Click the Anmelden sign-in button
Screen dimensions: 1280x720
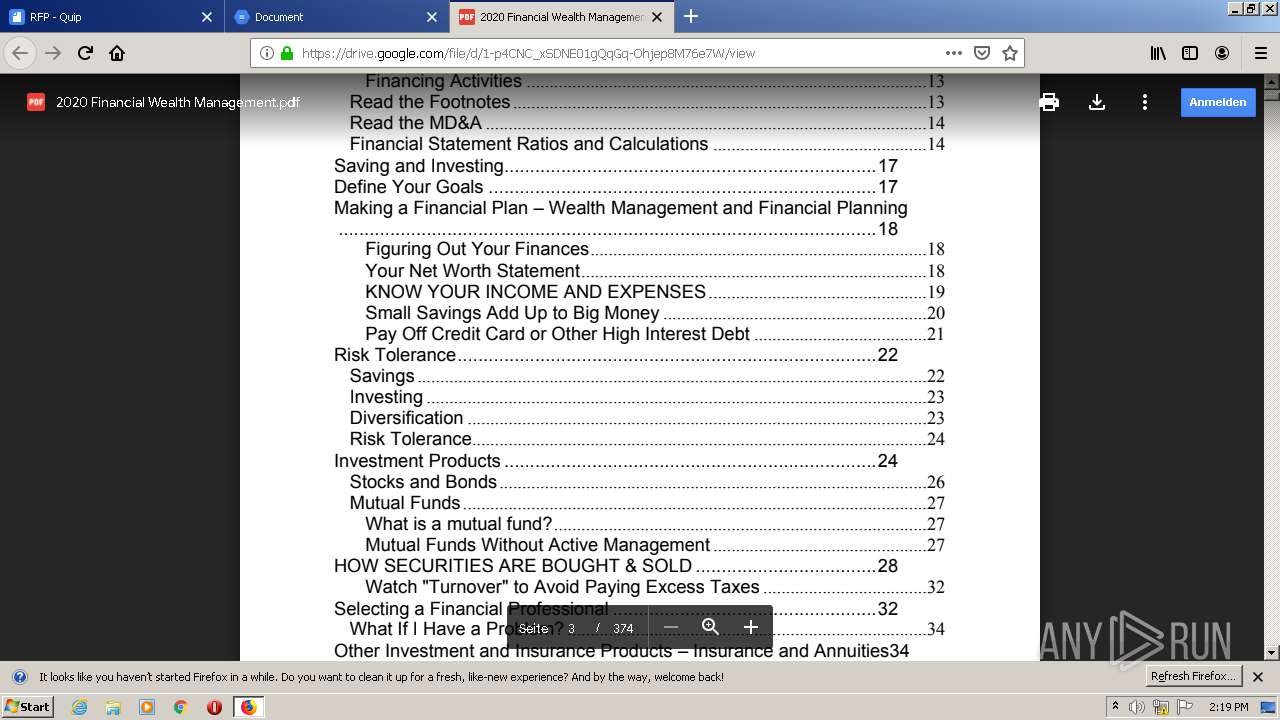[x=1218, y=102]
